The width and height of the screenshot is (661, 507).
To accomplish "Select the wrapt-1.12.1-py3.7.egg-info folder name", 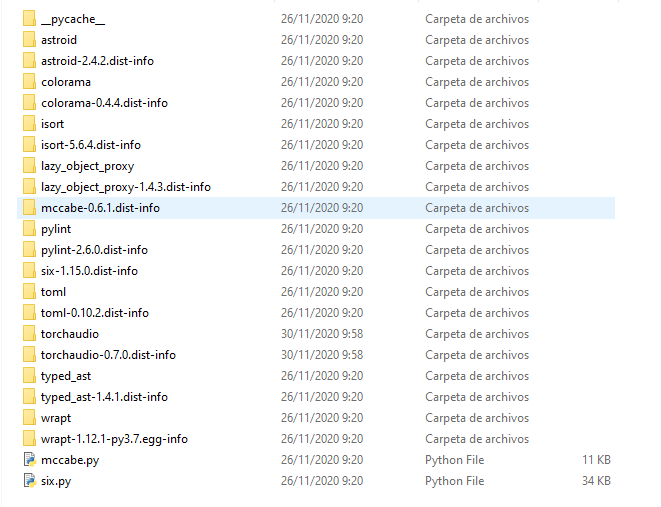I will tap(114, 439).
